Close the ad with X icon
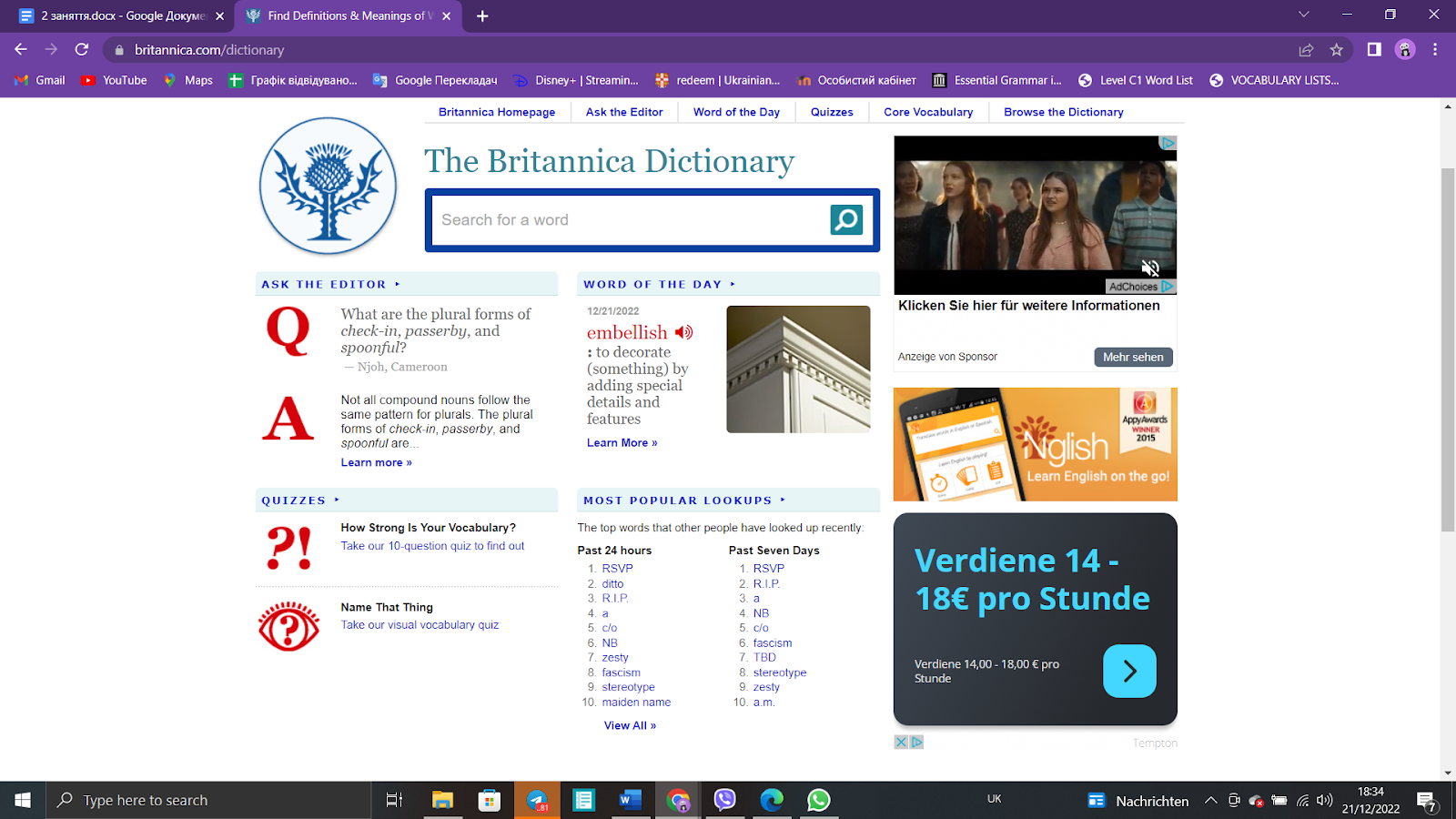Viewport: 1456px width, 819px height. (901, 742)
